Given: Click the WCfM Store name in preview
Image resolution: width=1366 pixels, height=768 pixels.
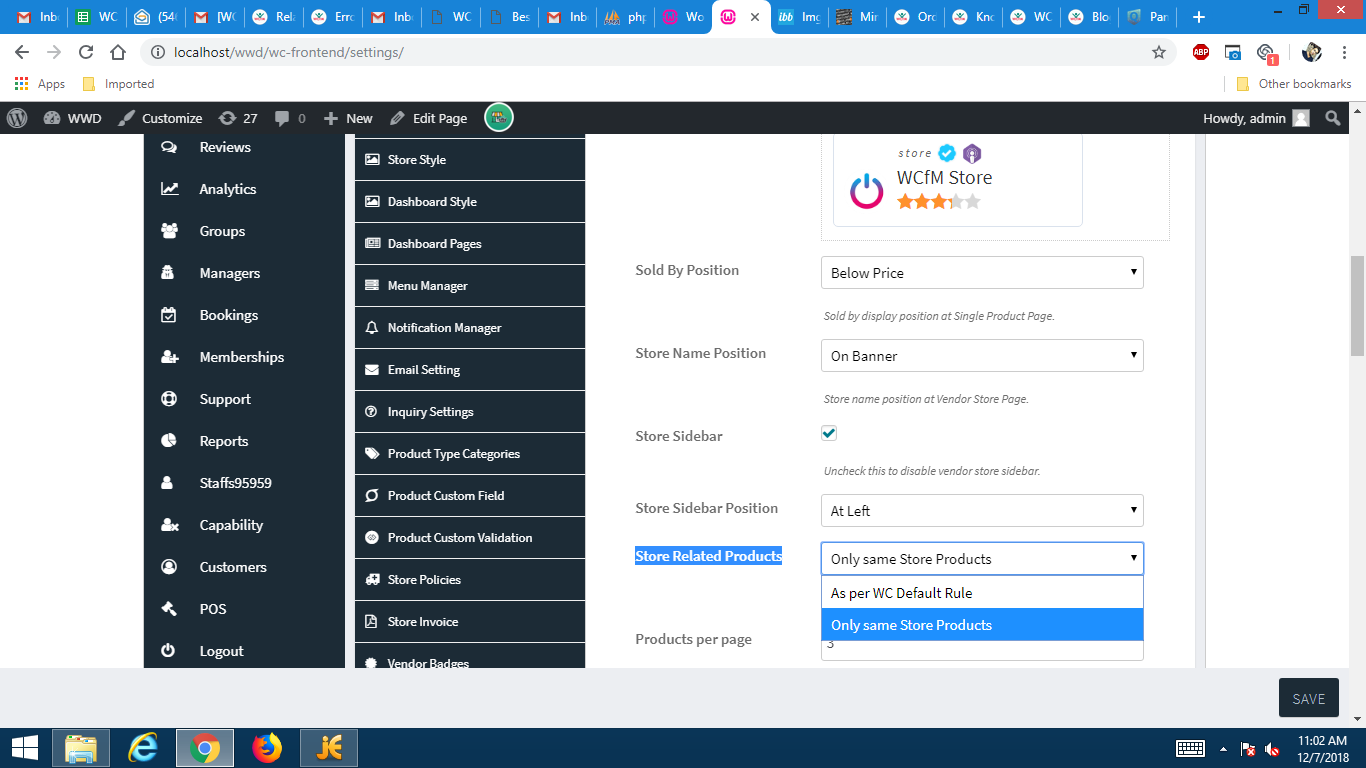Looking at the screenshot, I should (x=945, y=178).
